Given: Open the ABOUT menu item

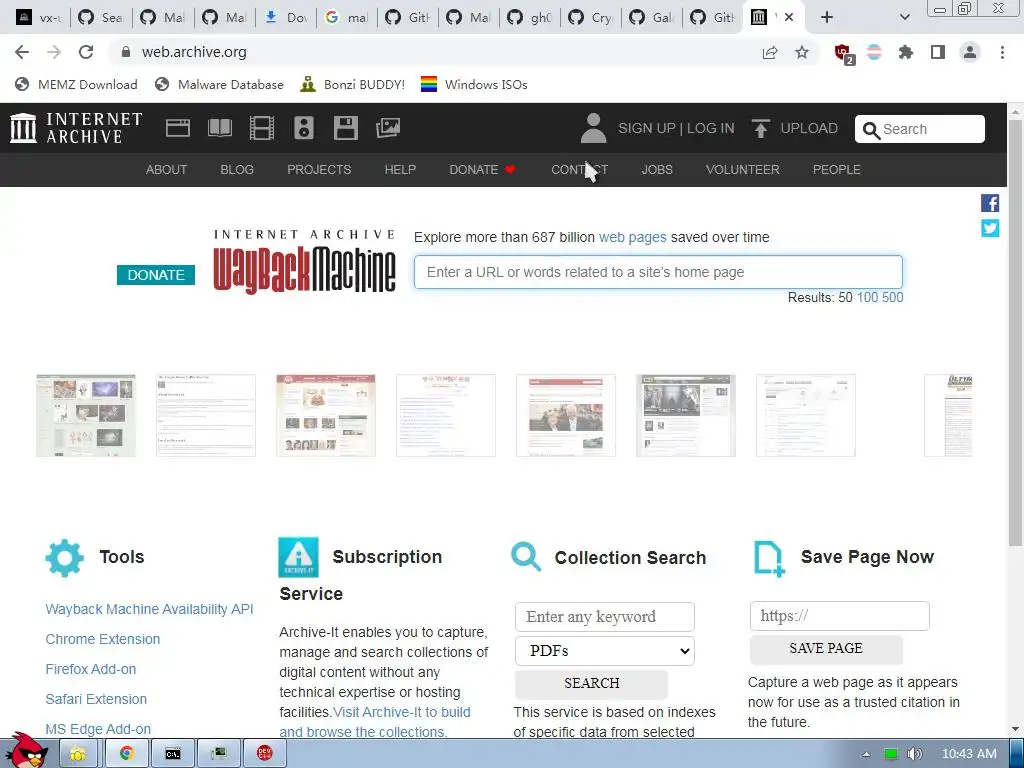Looking at the screenshot, I should point(167,170).
